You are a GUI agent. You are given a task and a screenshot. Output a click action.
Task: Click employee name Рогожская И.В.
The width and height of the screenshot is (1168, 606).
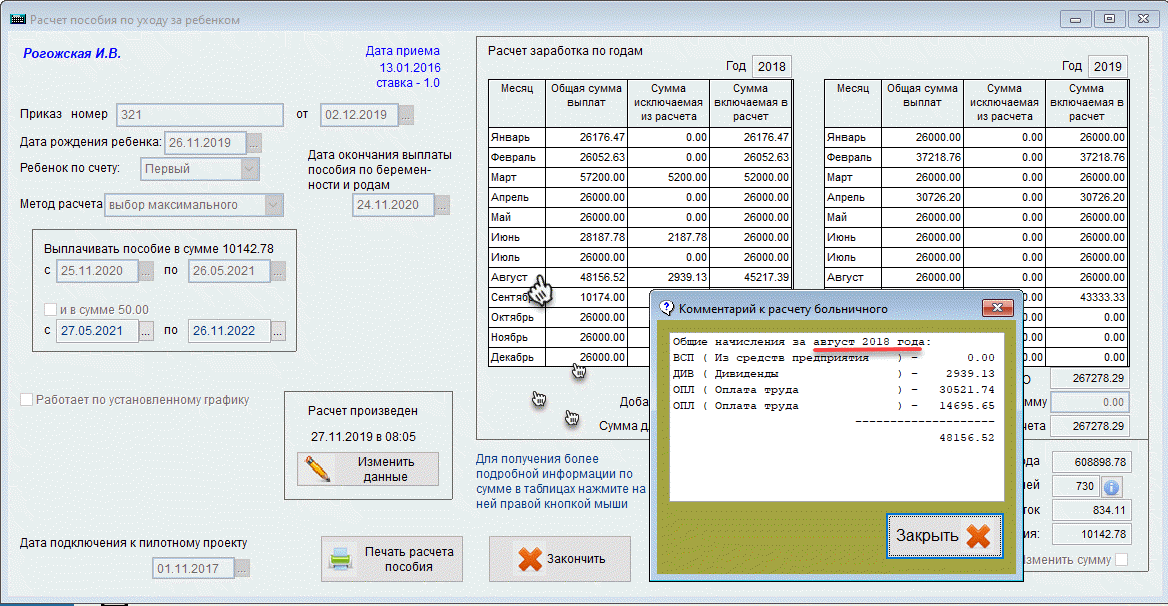[x=72, y=54]
